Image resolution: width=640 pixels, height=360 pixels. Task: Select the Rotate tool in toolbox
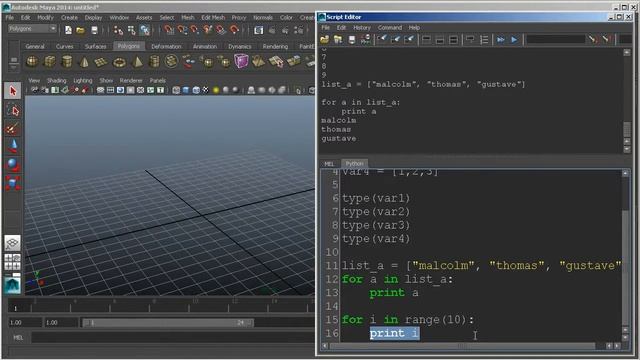[x=13, y=164]
